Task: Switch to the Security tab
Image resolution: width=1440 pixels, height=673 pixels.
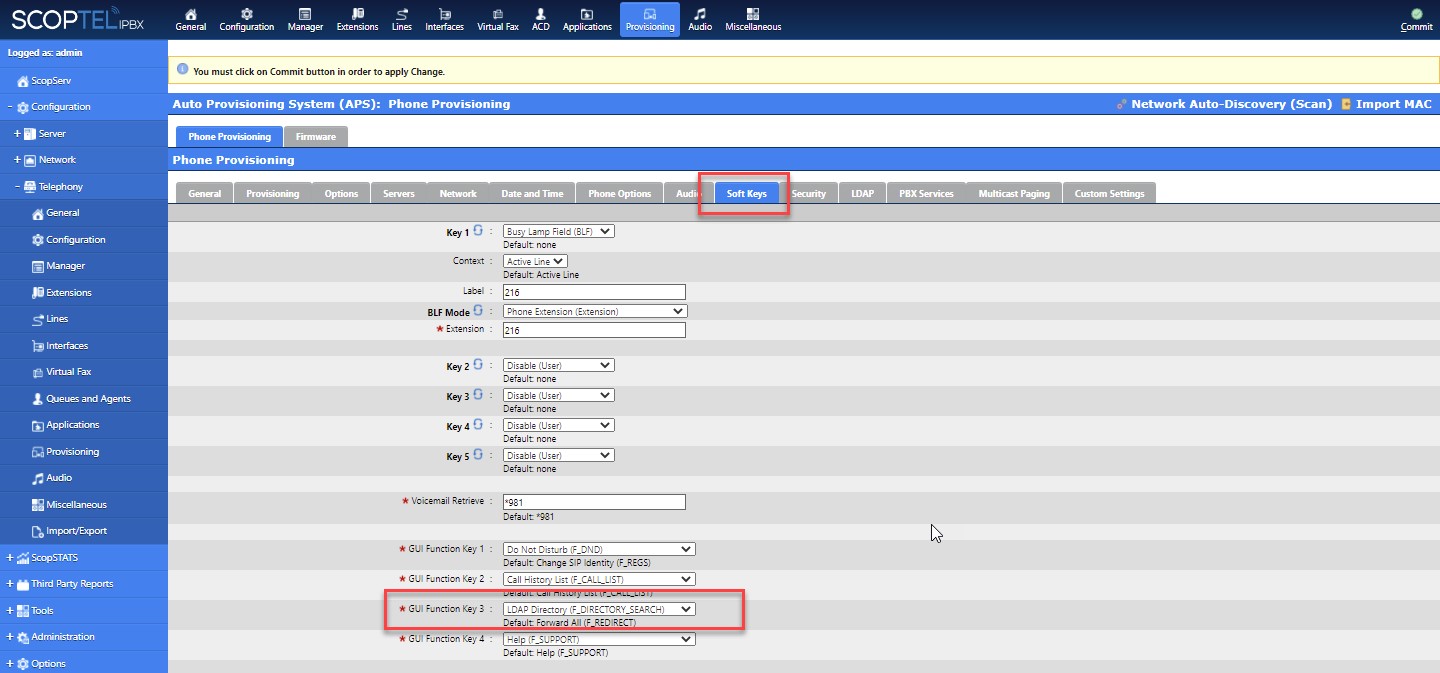Action: (809, 193)
